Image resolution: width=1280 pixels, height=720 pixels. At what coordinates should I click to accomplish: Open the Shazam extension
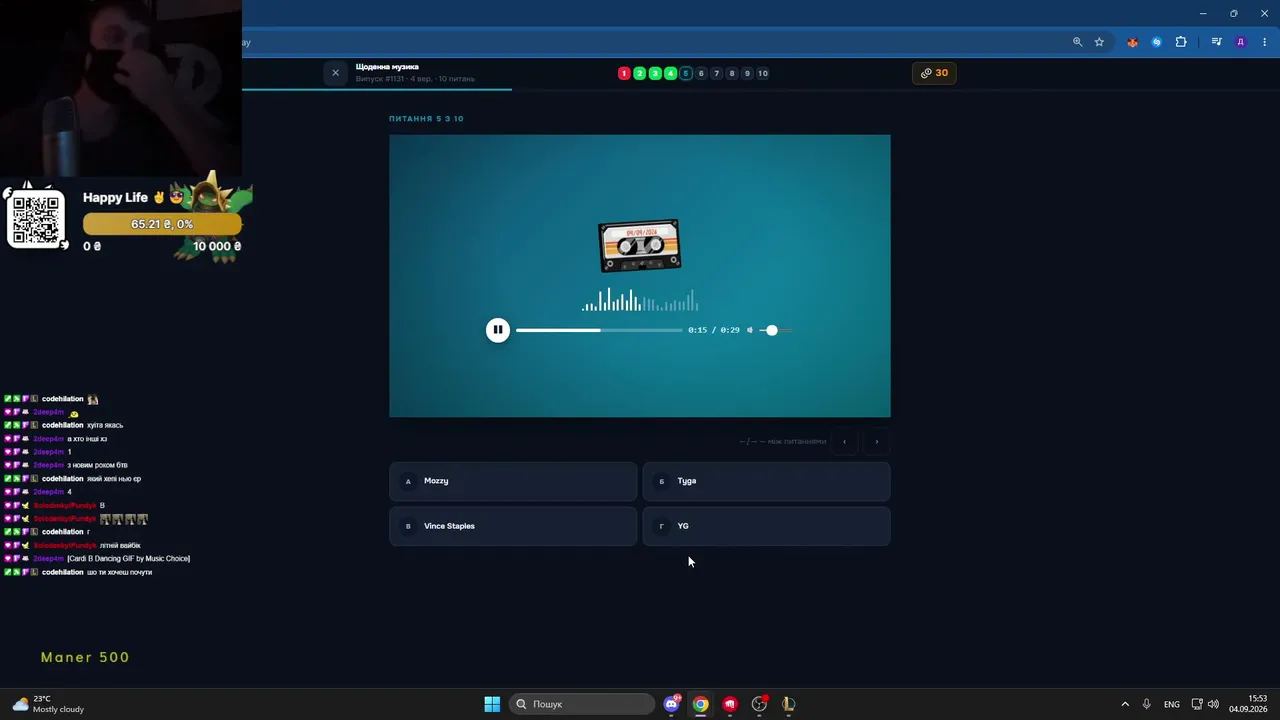pos(1156,42)
